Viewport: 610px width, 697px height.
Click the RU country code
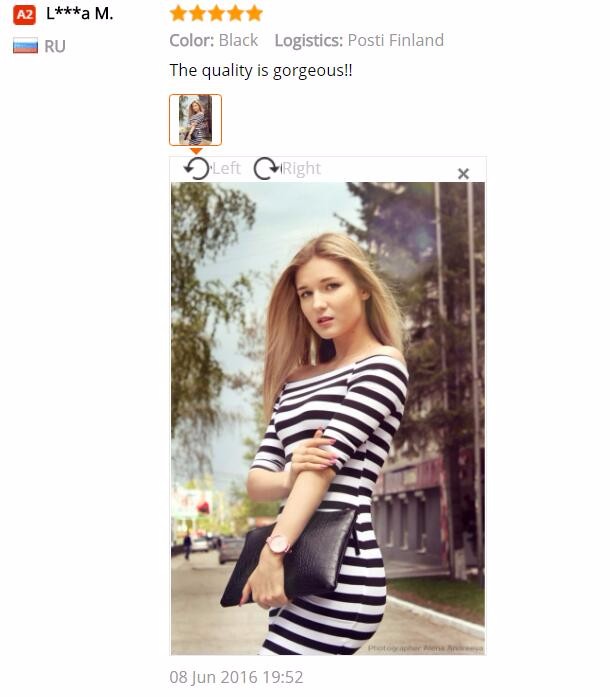pyautogui.click(x=55, y=46)
